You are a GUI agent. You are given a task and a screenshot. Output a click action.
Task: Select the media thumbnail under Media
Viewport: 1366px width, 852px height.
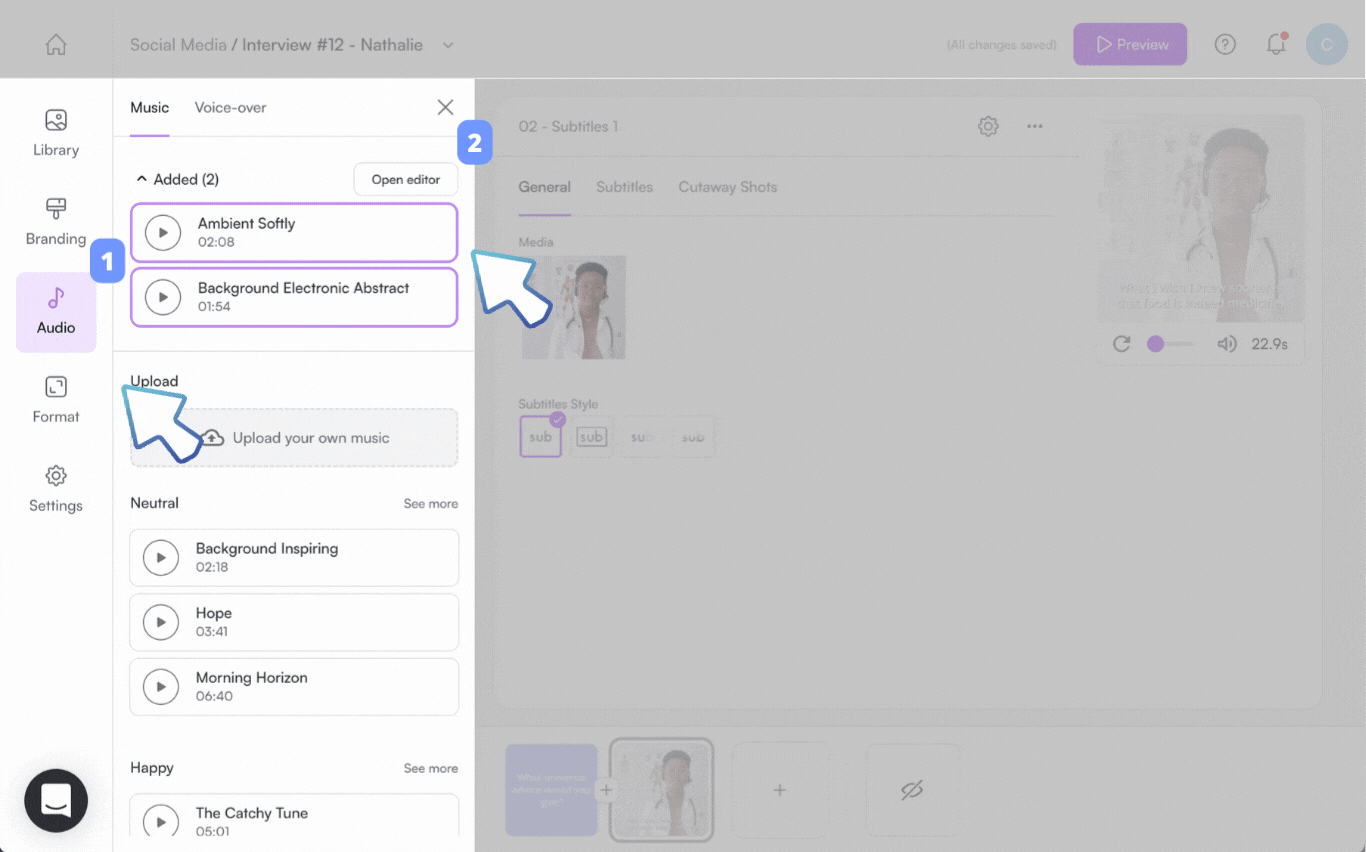tap(574, 307)
